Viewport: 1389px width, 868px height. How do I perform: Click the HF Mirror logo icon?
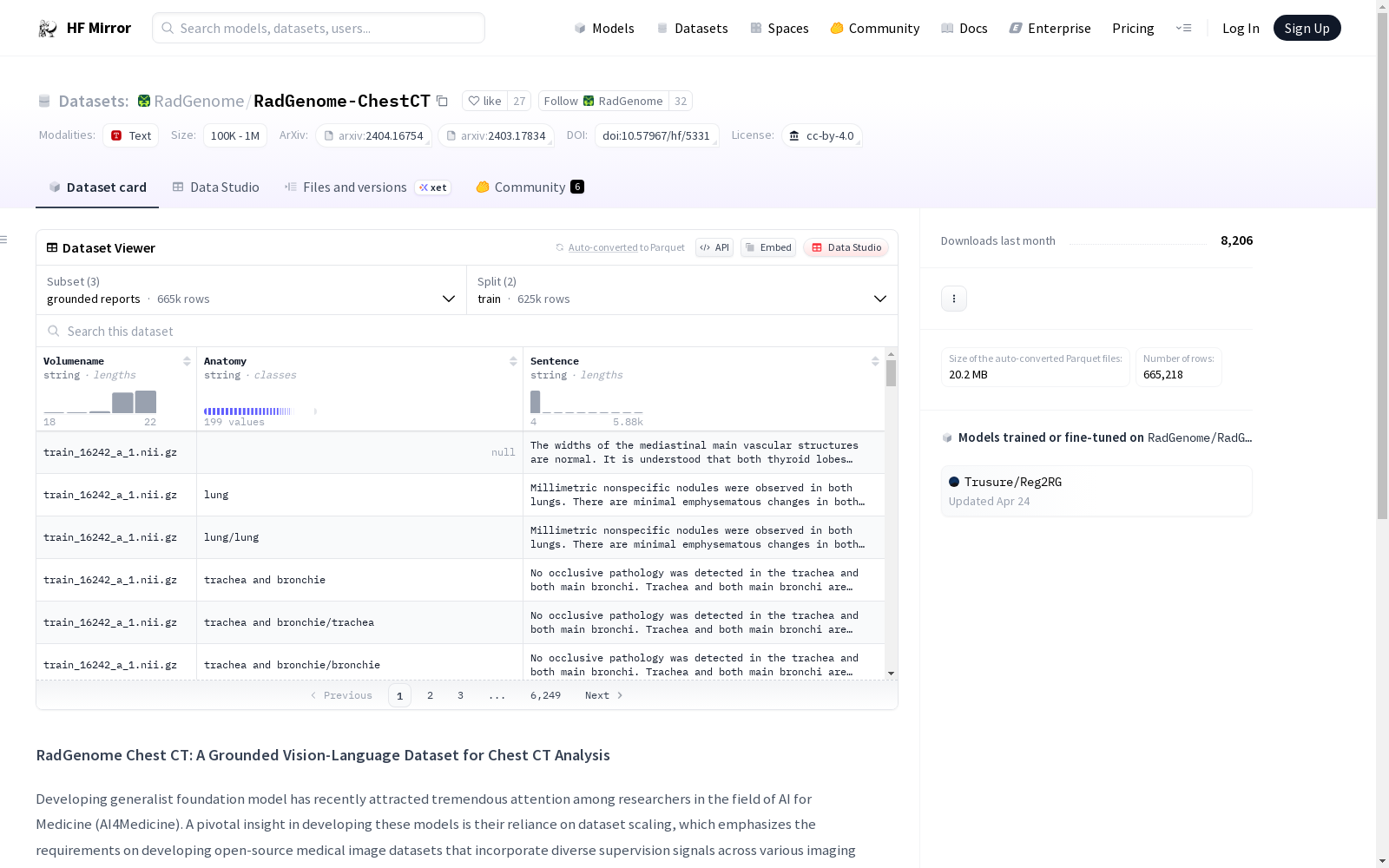pos(48,29)
